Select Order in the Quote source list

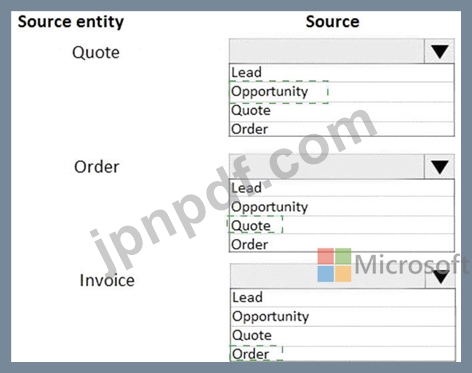coord(342,129)
